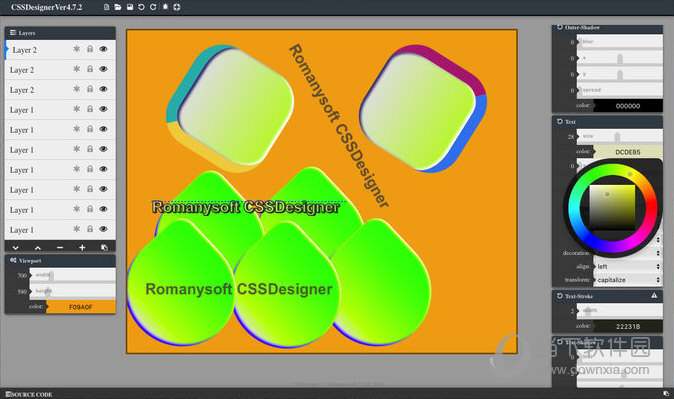674x399 pixels.
Task: Pick a hue on the color wheel ring
Action: (630, 174)
